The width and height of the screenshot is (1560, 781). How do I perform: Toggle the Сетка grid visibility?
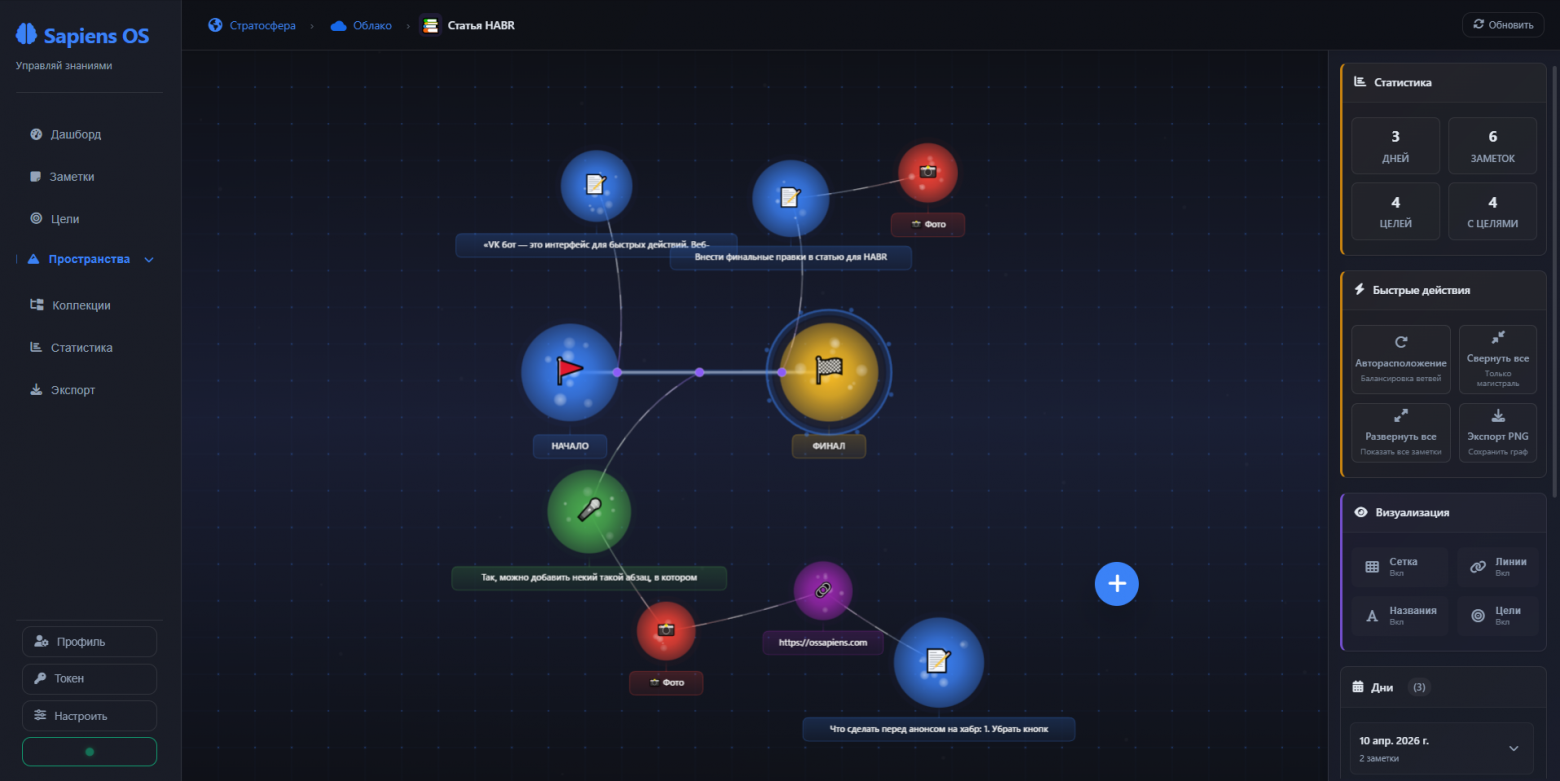1399,566
